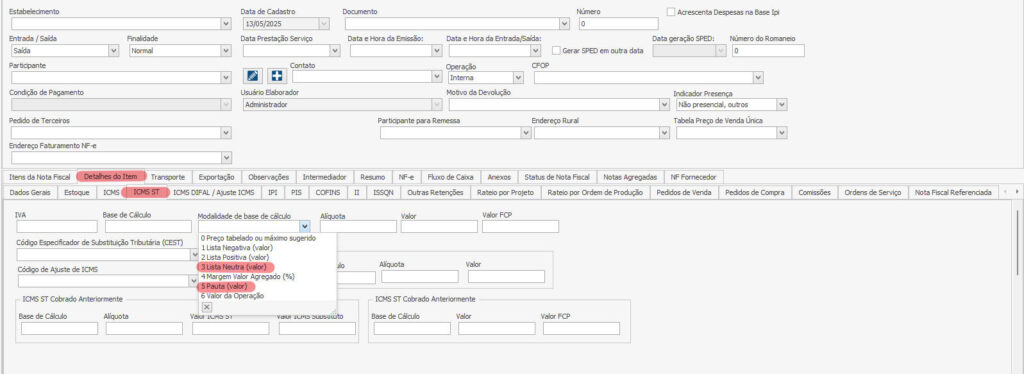Click the Número input field
This screenshot has width=1024, height=374.
pyautogui.click(x=618, y=23)
